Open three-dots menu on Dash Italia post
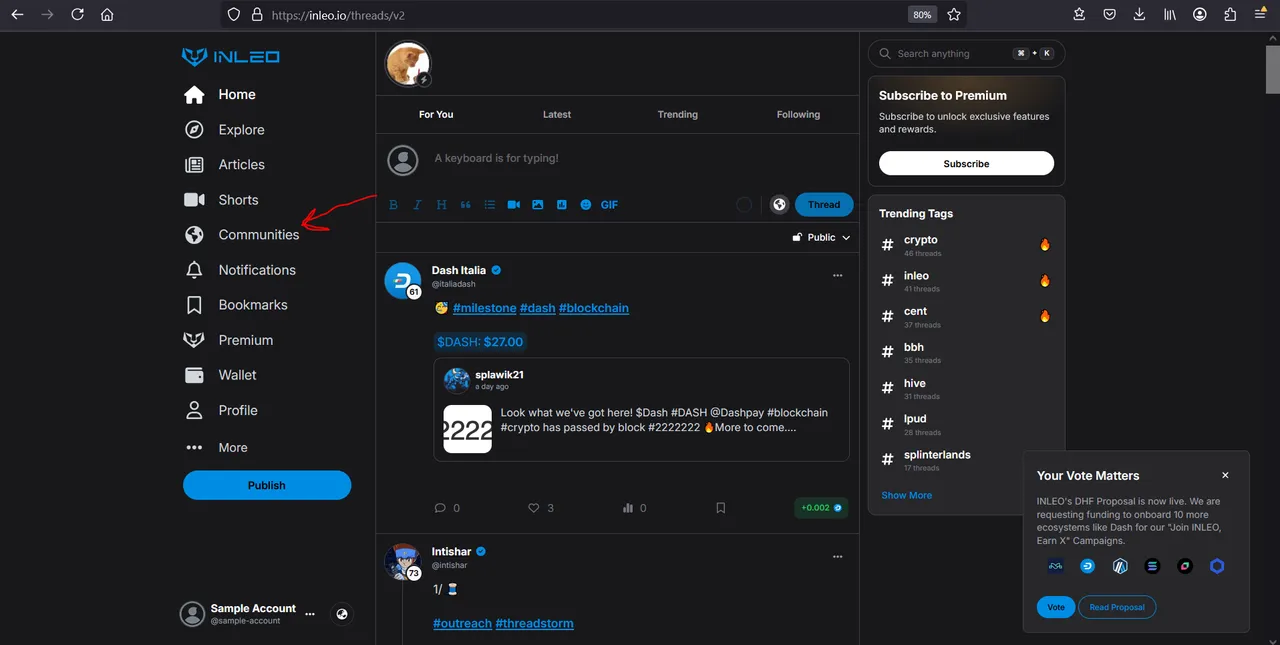1280x645 pixels. pyautogui.click(x=838, y=275)
